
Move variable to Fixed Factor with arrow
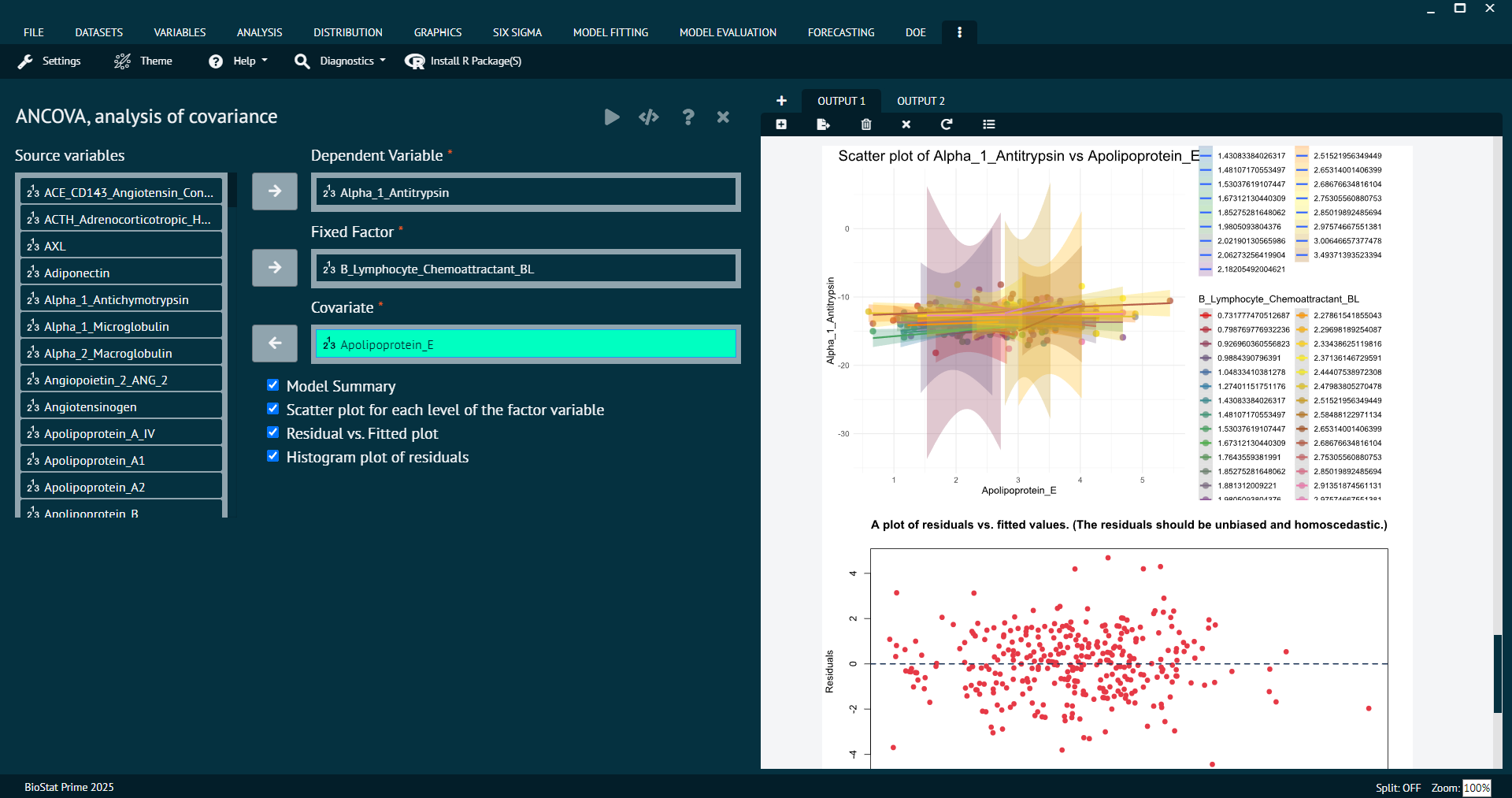click(275, 268)
